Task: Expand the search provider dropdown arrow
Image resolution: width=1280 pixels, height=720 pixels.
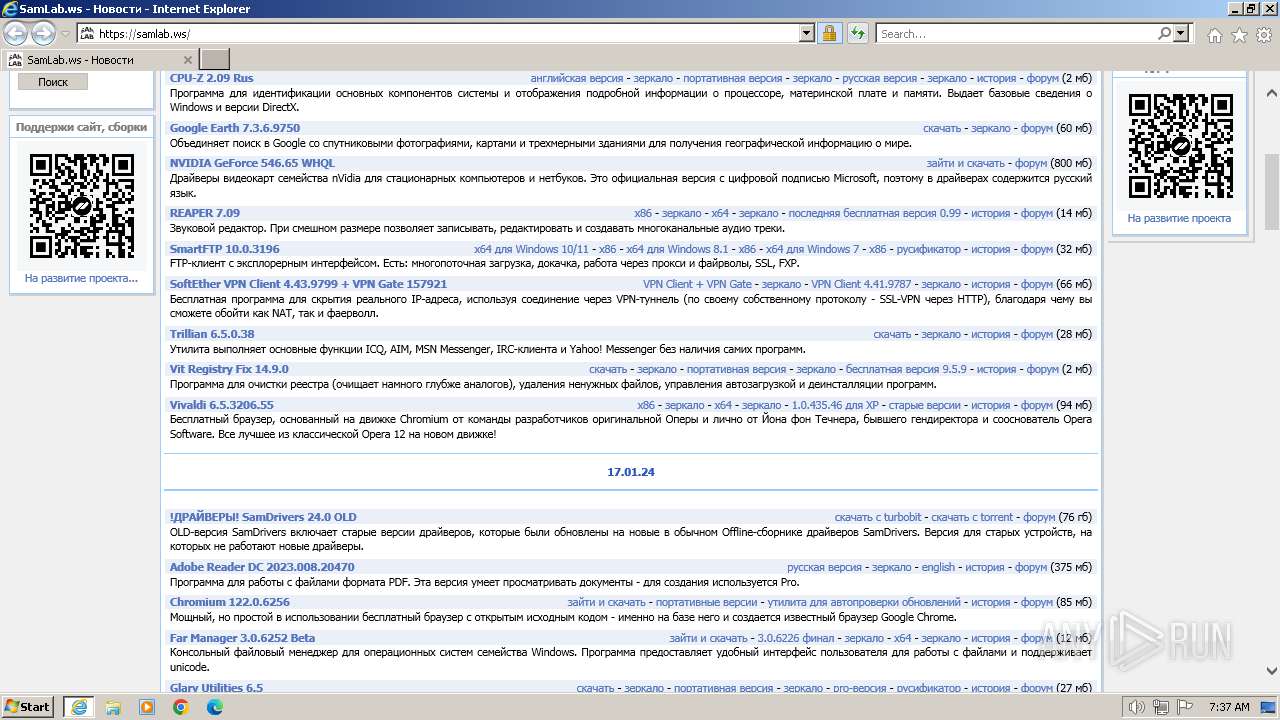Action: [x=1181, y=33]
